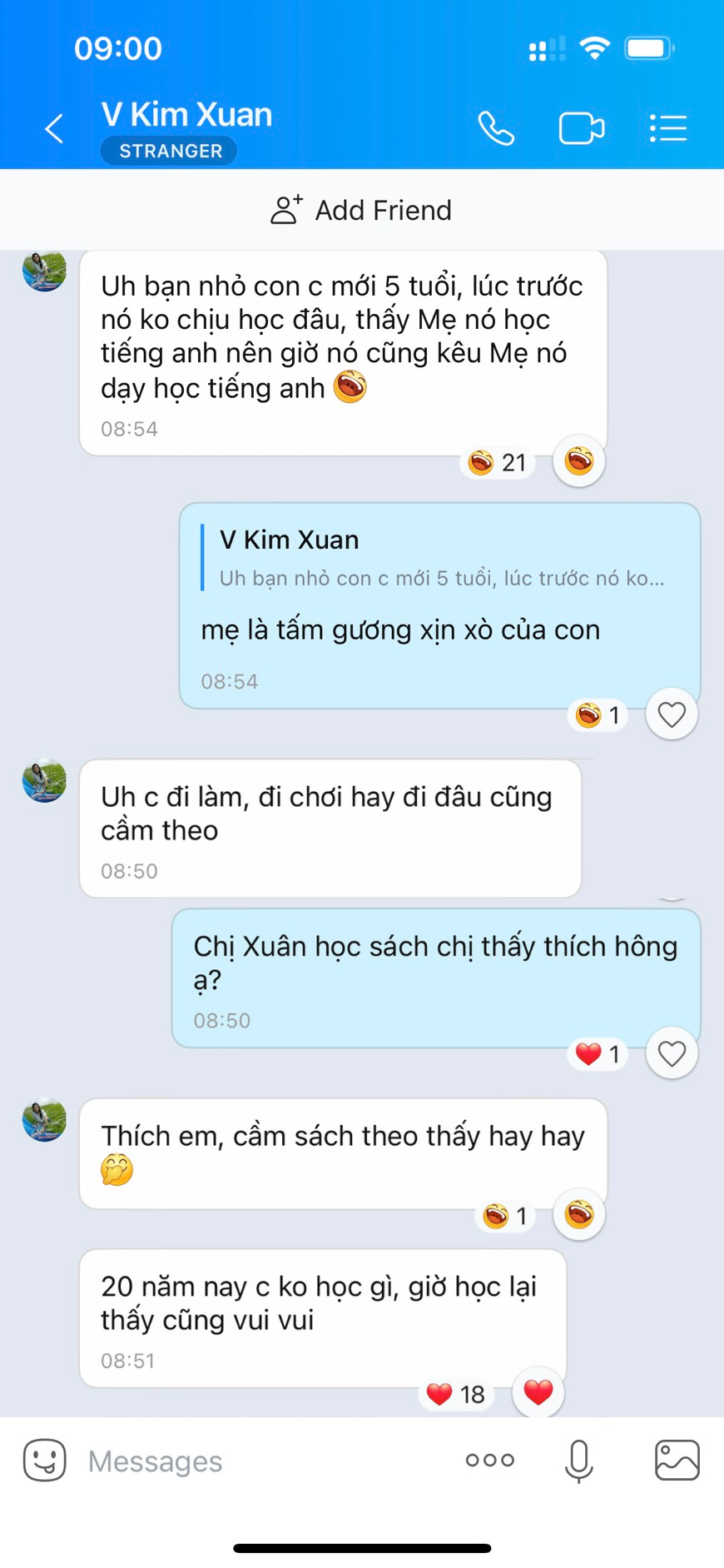Tap laughing reaction button on 5 tuổi message
Viewport: 724px width, 1568px height.
579,460
